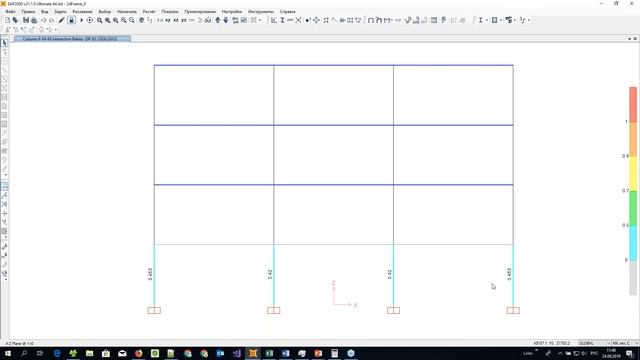This screenshot has width=640, height=360.
Task: Open the Display menu (Показать)
Action: (x=170, y=11)
